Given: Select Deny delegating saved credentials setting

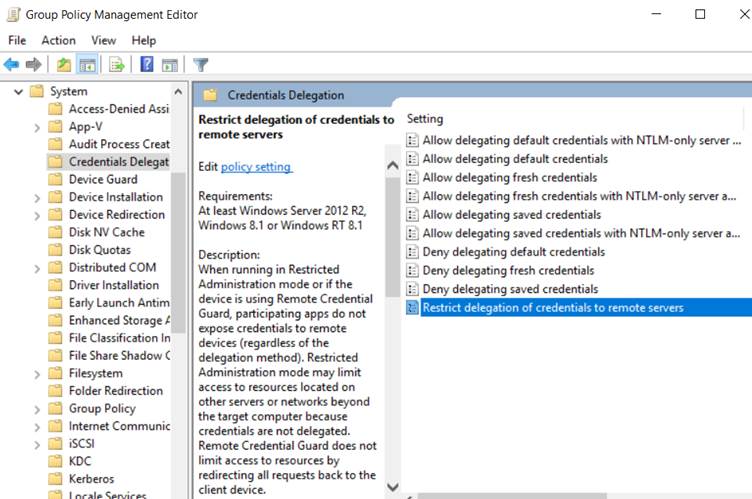Looking at the screenshot, I should pyautogui.click(x=510, y=289).
